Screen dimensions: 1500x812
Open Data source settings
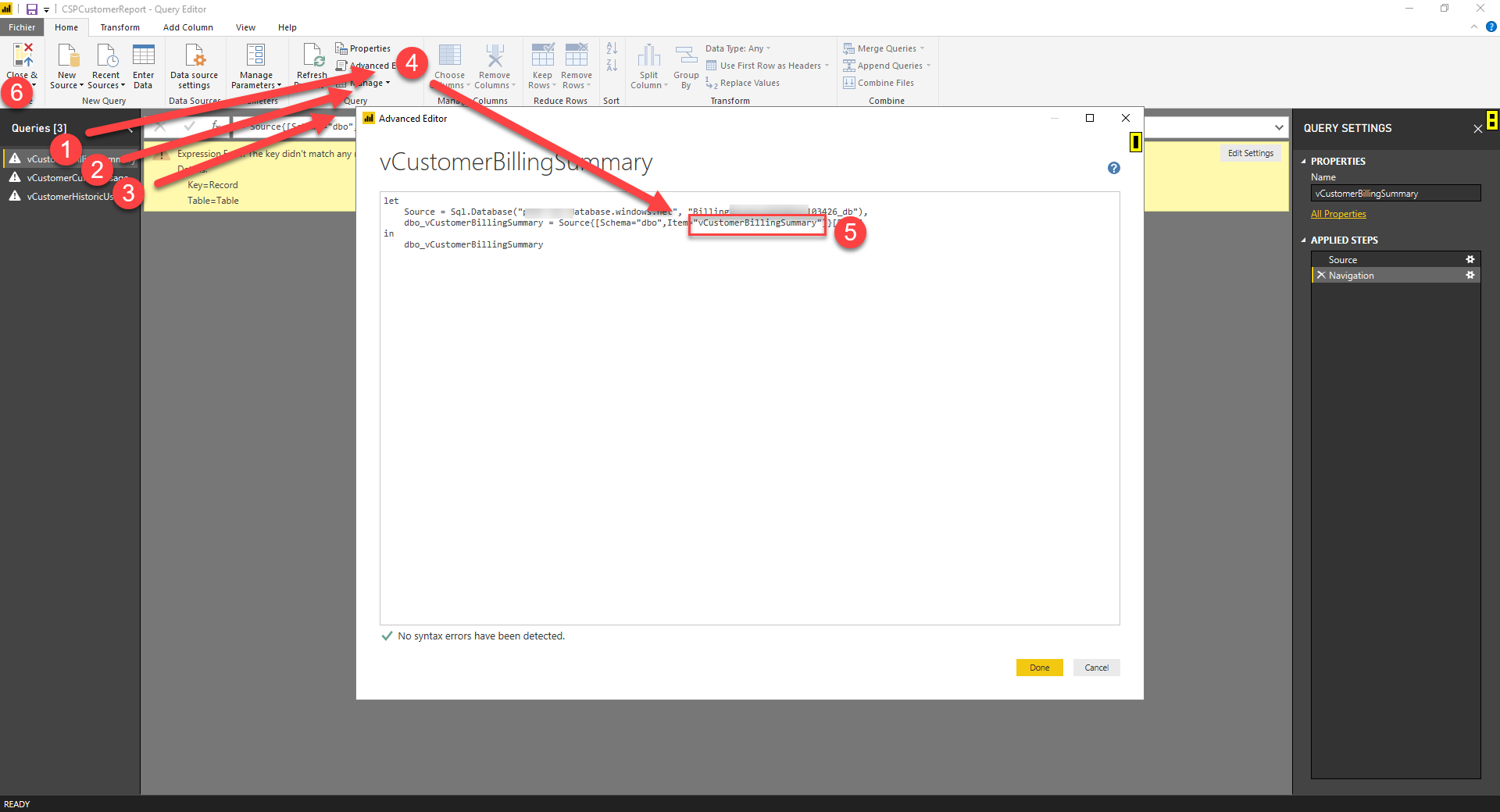pyautogui.click(x=195, y=66)
